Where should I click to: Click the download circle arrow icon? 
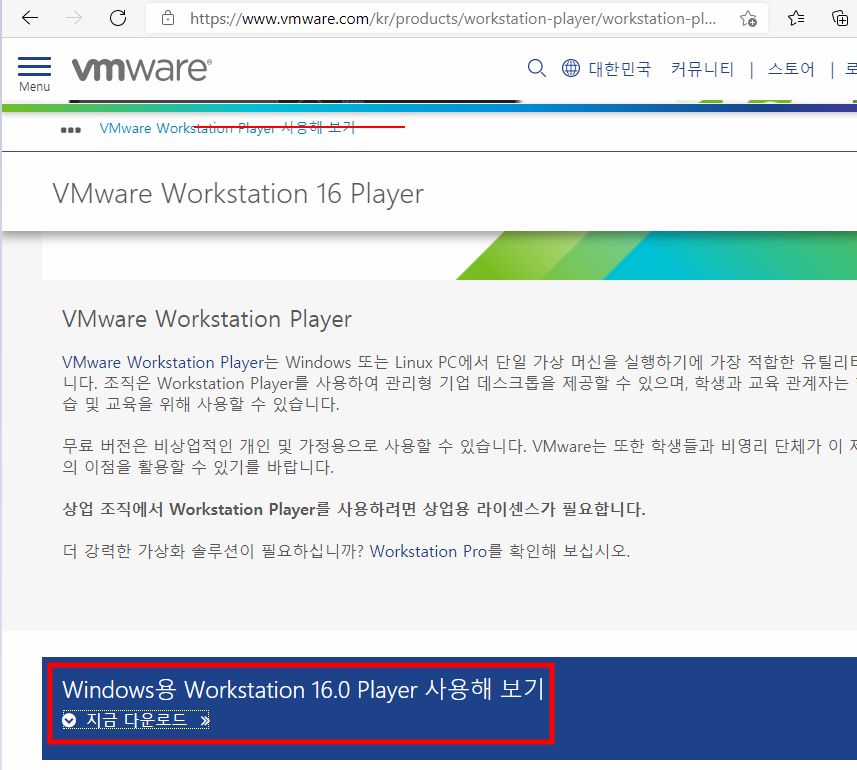click(69, 720)
